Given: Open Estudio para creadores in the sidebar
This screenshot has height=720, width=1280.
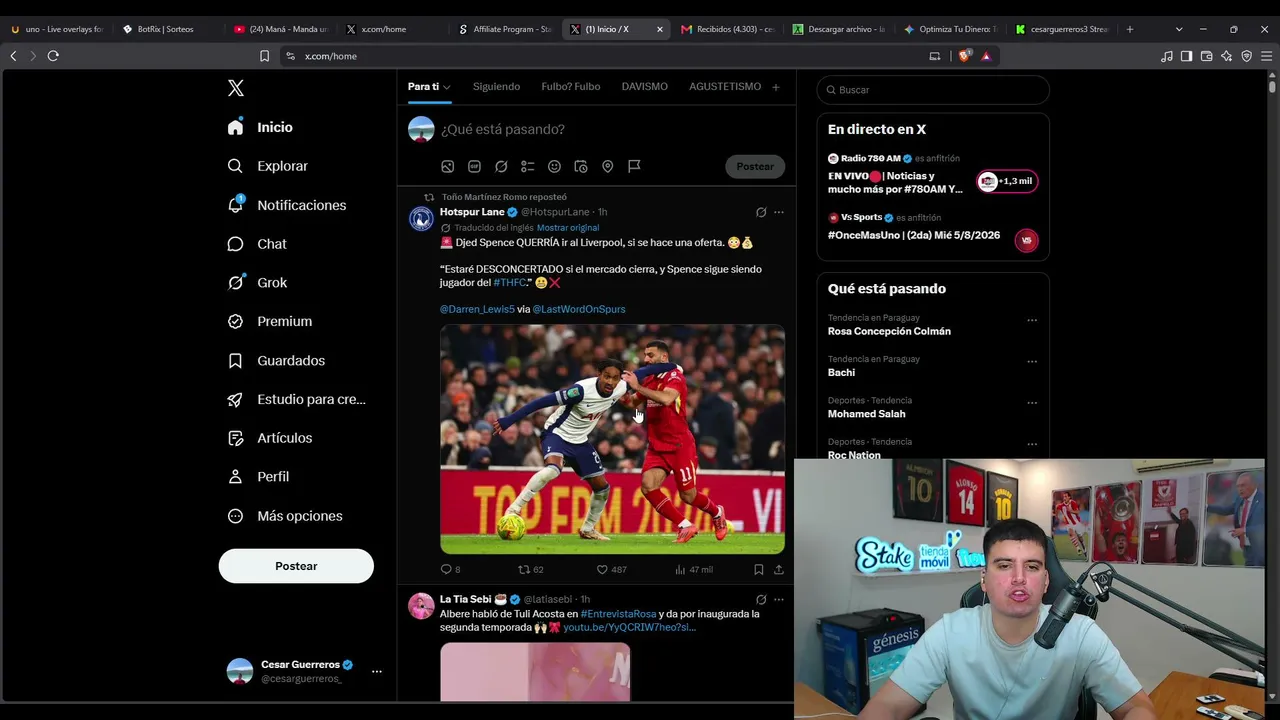Looking at the screenshot, I should tap(296, 399).
